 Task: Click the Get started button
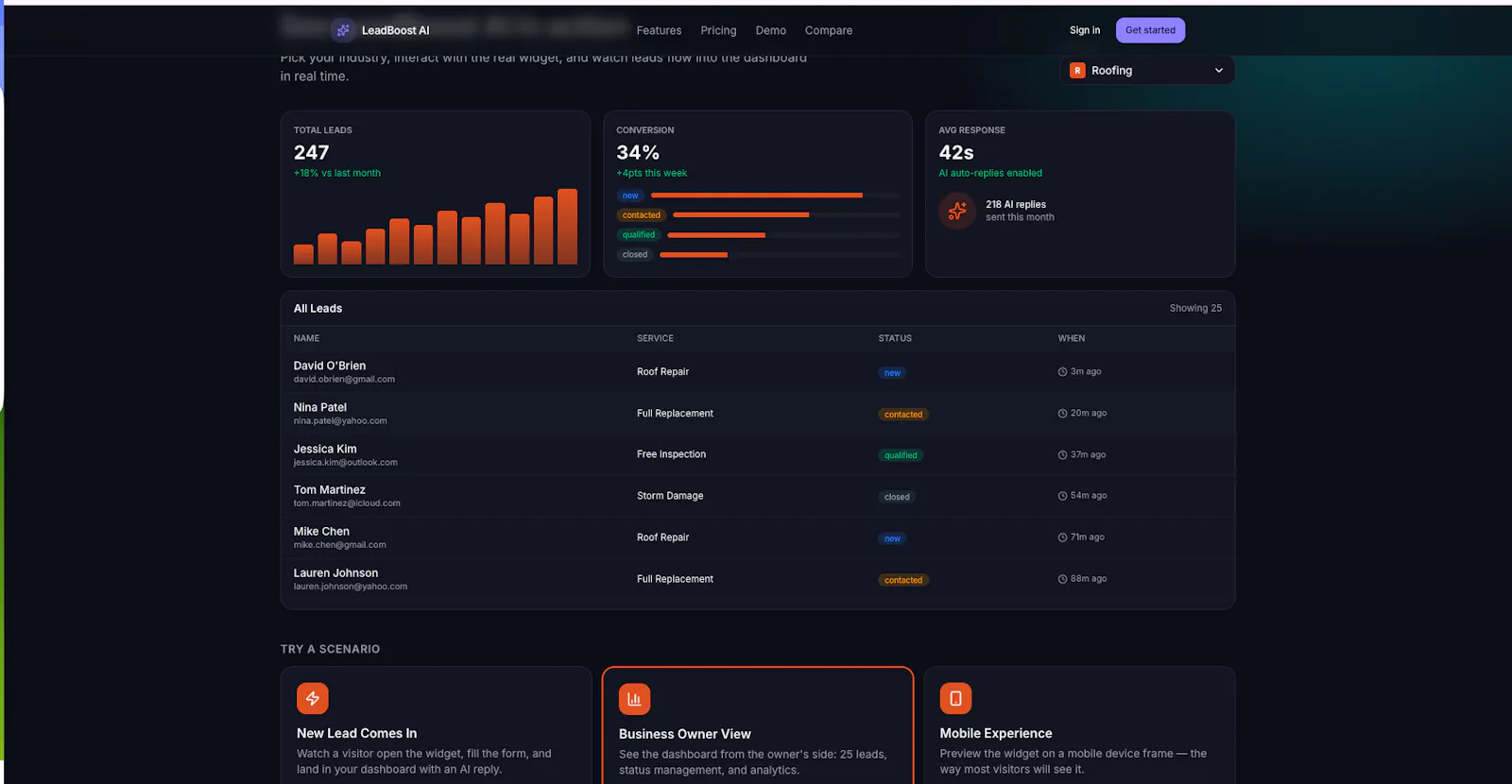tap(1150, 30)
